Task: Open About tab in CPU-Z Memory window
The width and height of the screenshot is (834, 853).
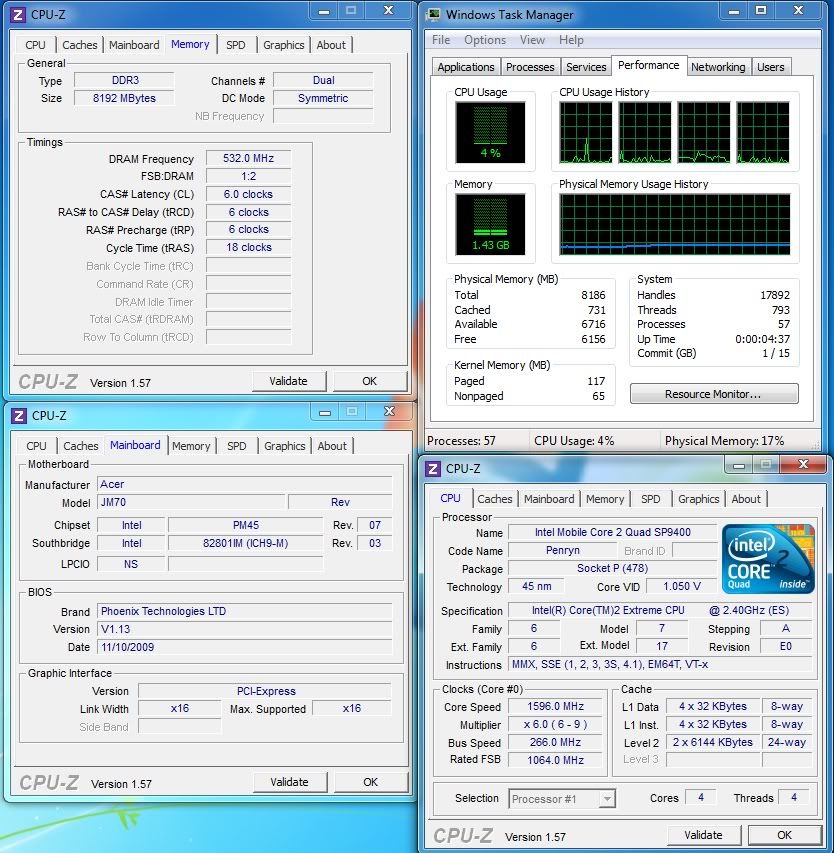Action: pos(331,45)
